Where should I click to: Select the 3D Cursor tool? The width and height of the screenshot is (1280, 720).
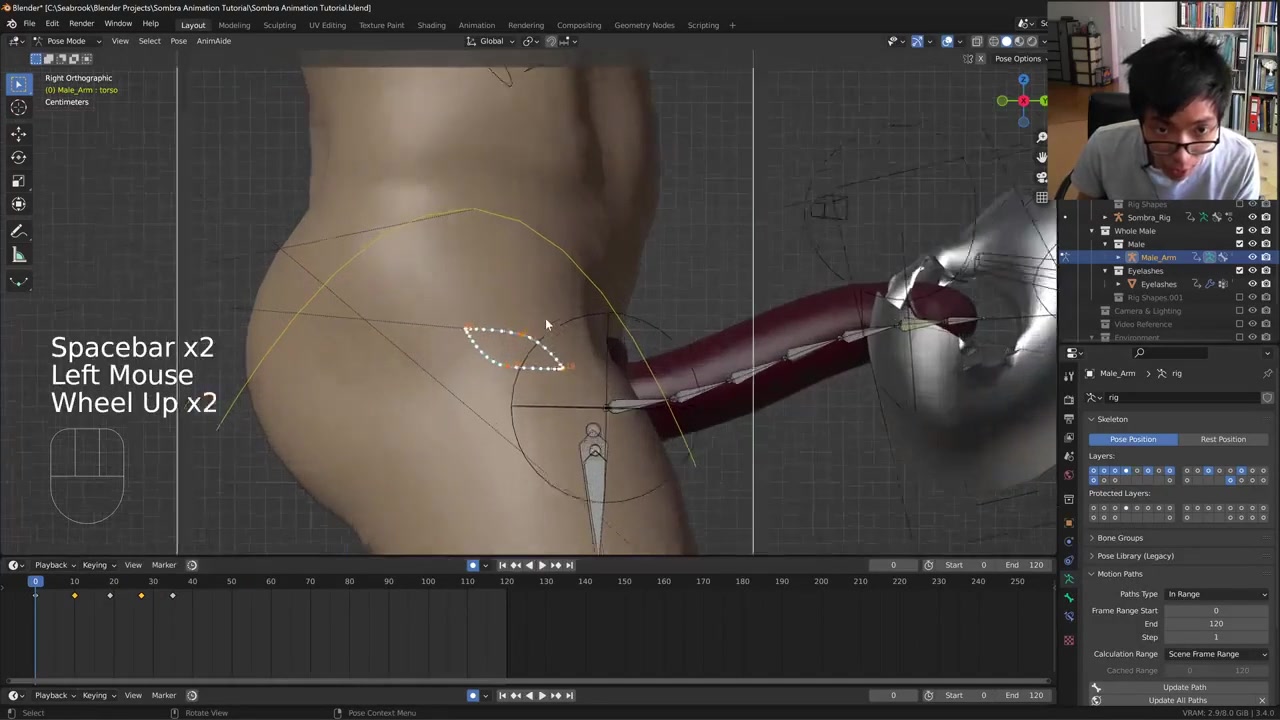point(18,108)
